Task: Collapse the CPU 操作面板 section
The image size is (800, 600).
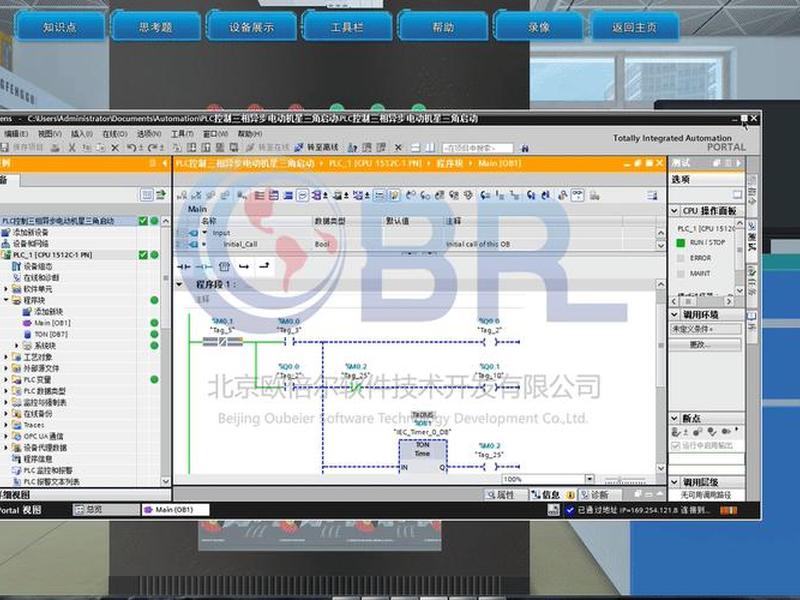Action: (x=674, y=211)
